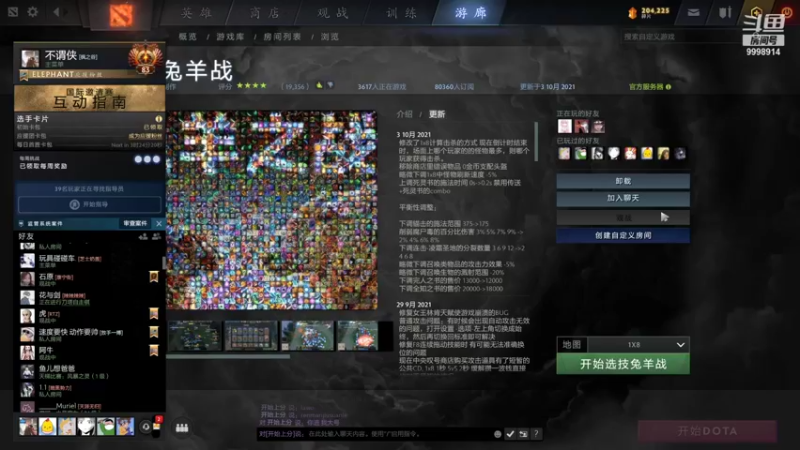800x450 pixels.
Task: Click the question mark chat help icon
Action: pos(536,434)
